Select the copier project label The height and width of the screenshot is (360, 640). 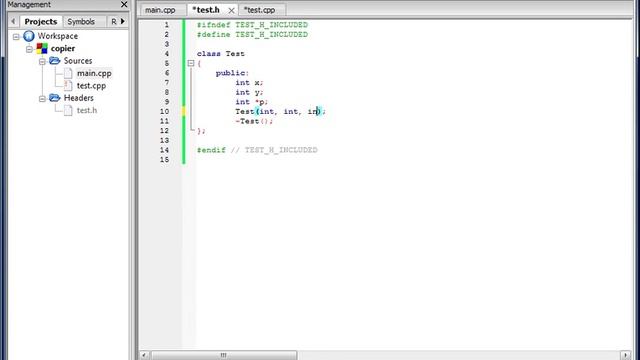(62, 49)
